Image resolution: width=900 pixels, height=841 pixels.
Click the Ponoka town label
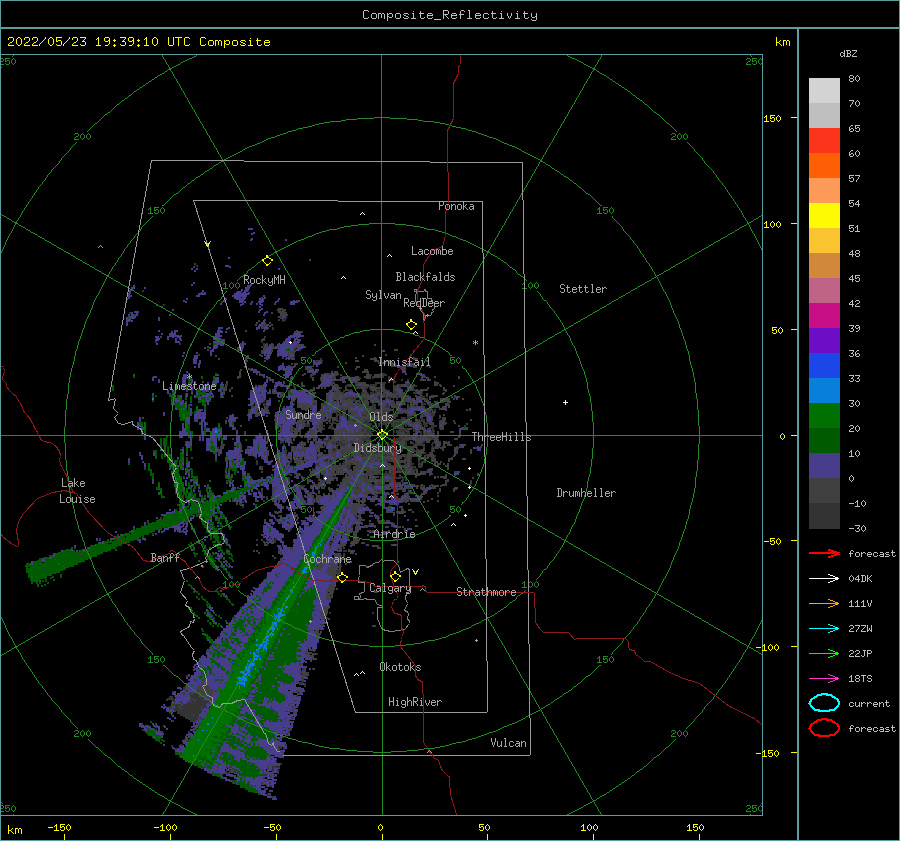456,206
